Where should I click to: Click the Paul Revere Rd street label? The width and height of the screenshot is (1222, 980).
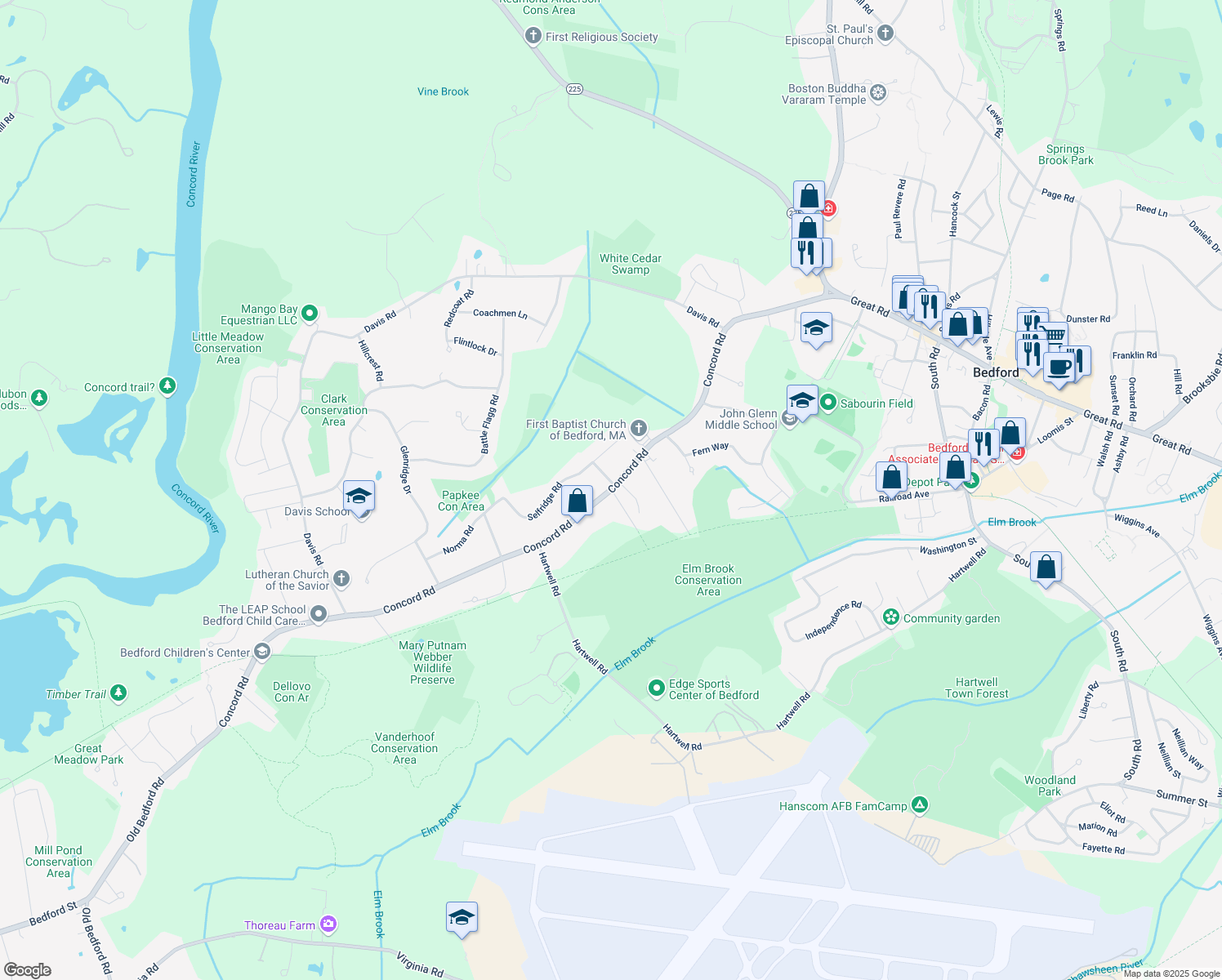coord(899,209)
